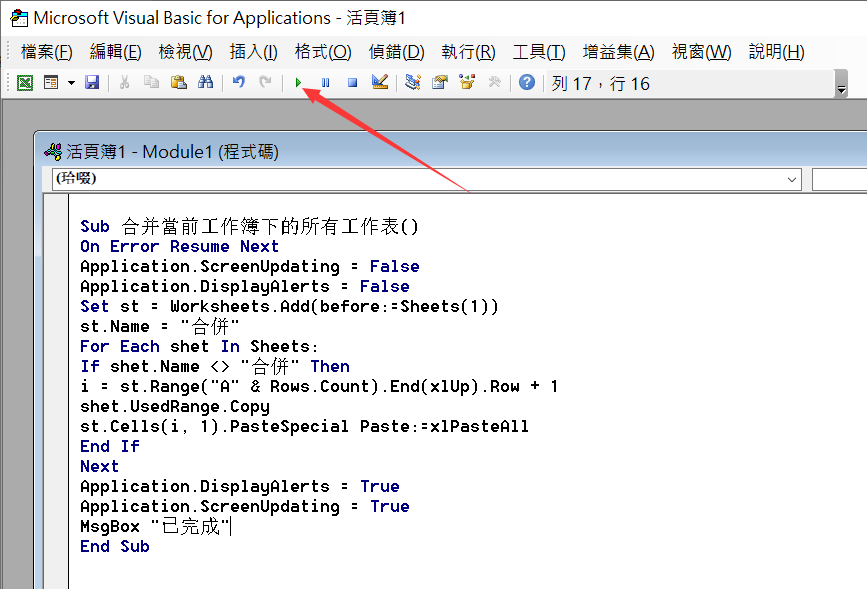Viewport: 867px width, 590px height.
Task: Open the toolbar options overflow arrow
Action: point(841,84)
